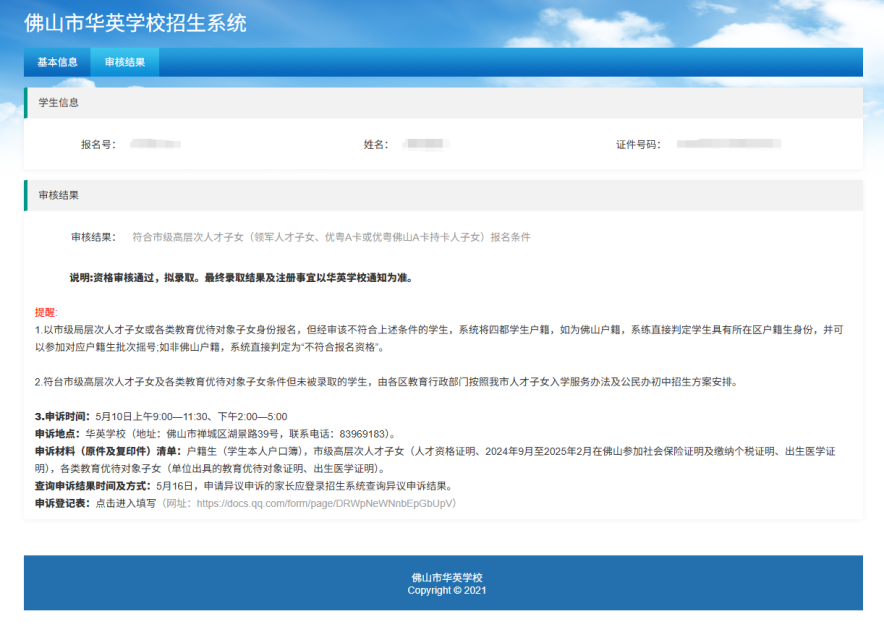The height and width of the screenshot is (640, 884).
Task: Click the contact phone number 83969183
Action: pyautogui.click(x=362, y=434)
